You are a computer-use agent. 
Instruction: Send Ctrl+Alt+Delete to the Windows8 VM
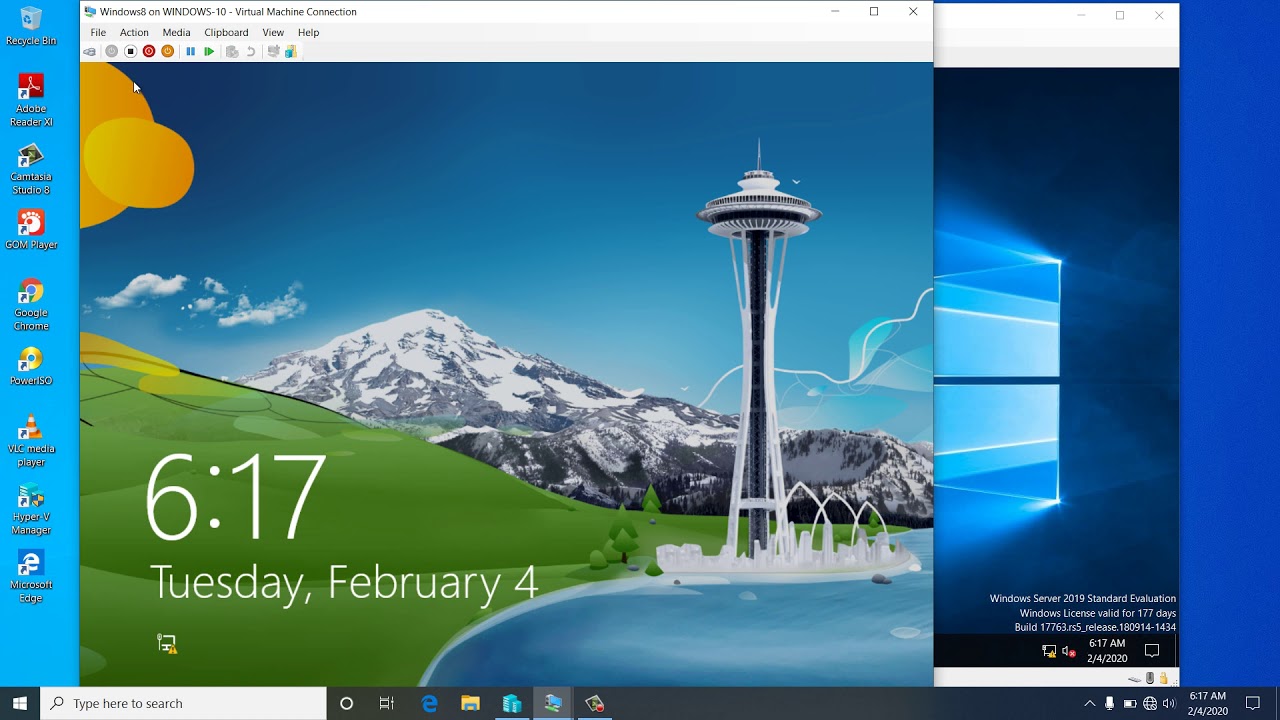point(90,51)
